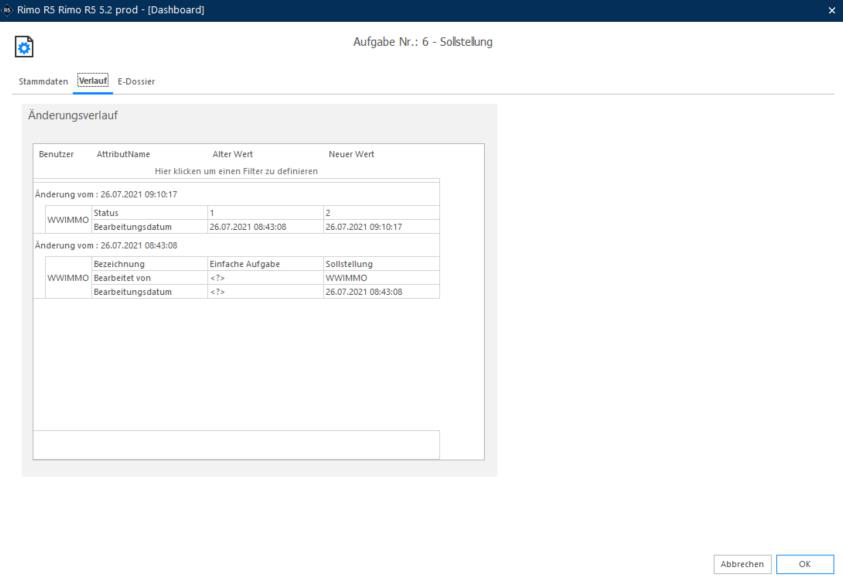
Task: Click the task document gear icon
Action: click(x=24, y=47)
